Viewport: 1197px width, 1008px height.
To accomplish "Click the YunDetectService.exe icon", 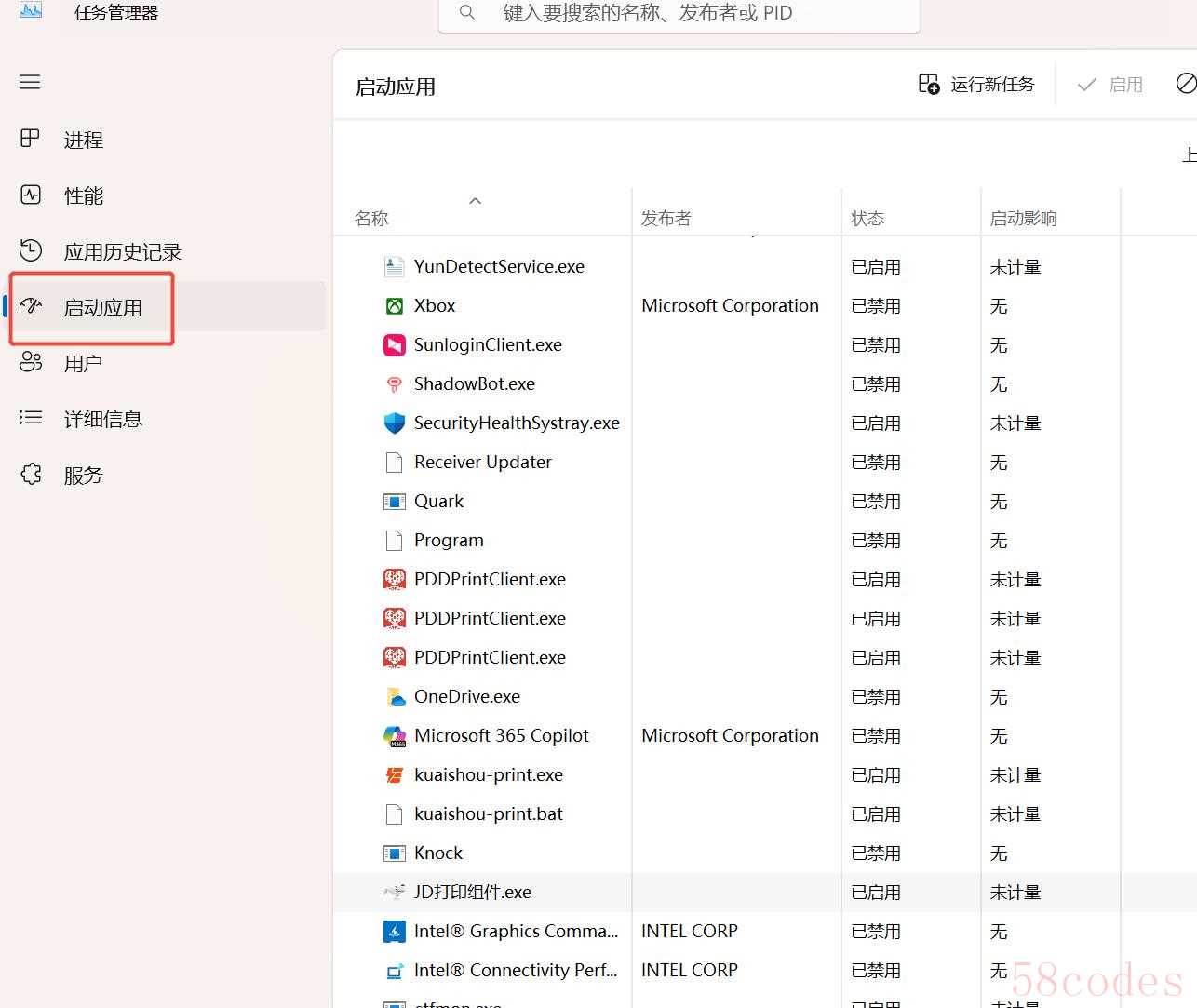I will (395, 266).
